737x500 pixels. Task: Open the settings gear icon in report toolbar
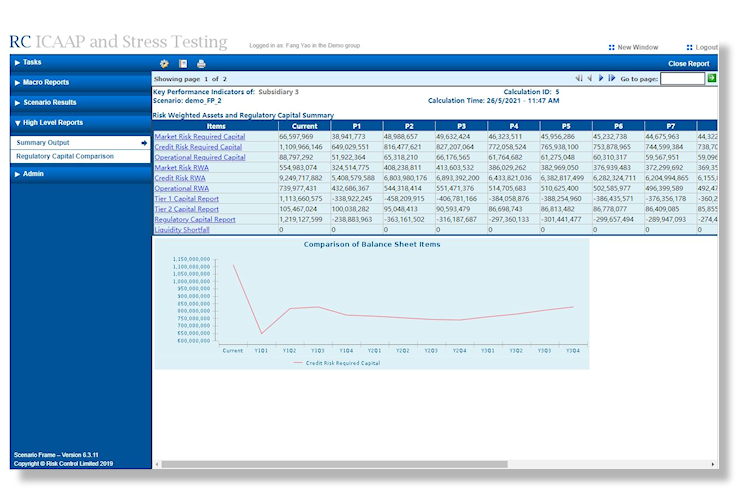[x=164, y=63]
